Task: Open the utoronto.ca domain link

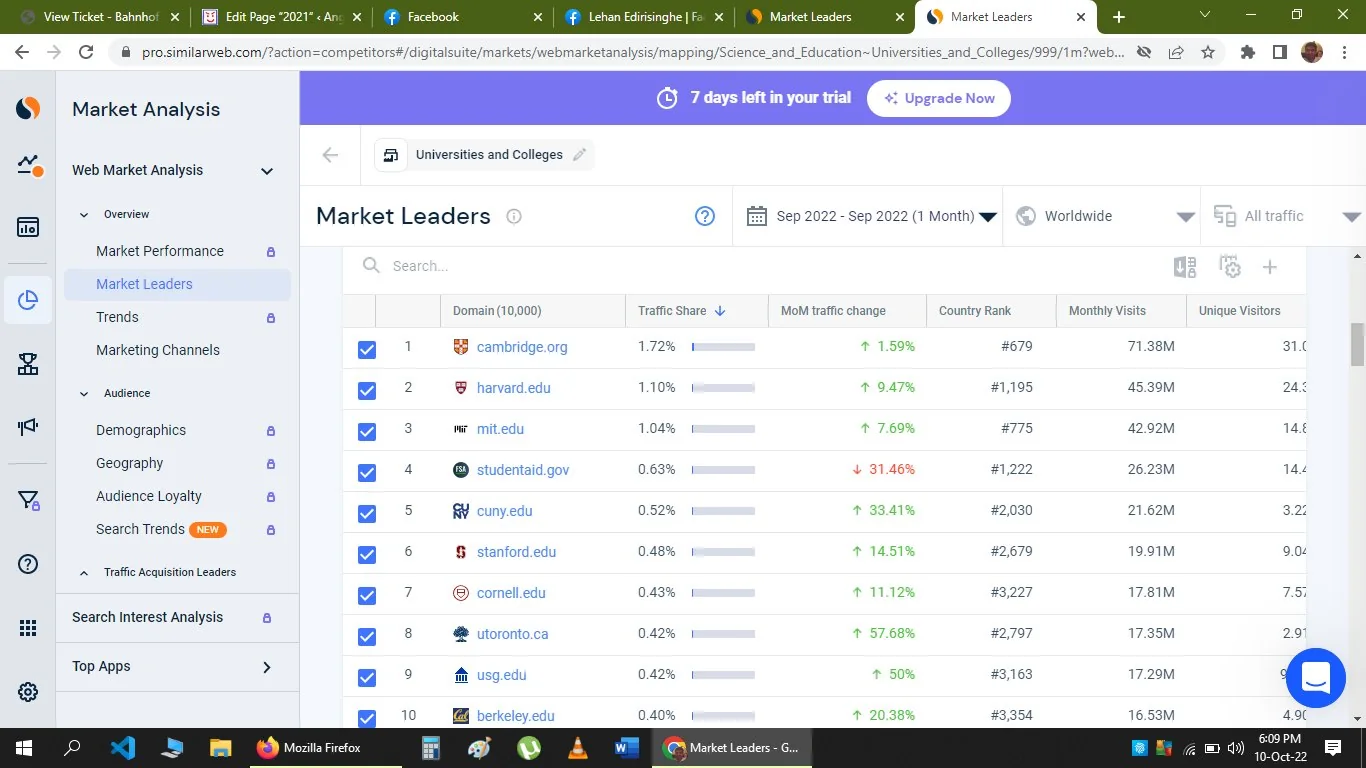Action: (513, 634)
